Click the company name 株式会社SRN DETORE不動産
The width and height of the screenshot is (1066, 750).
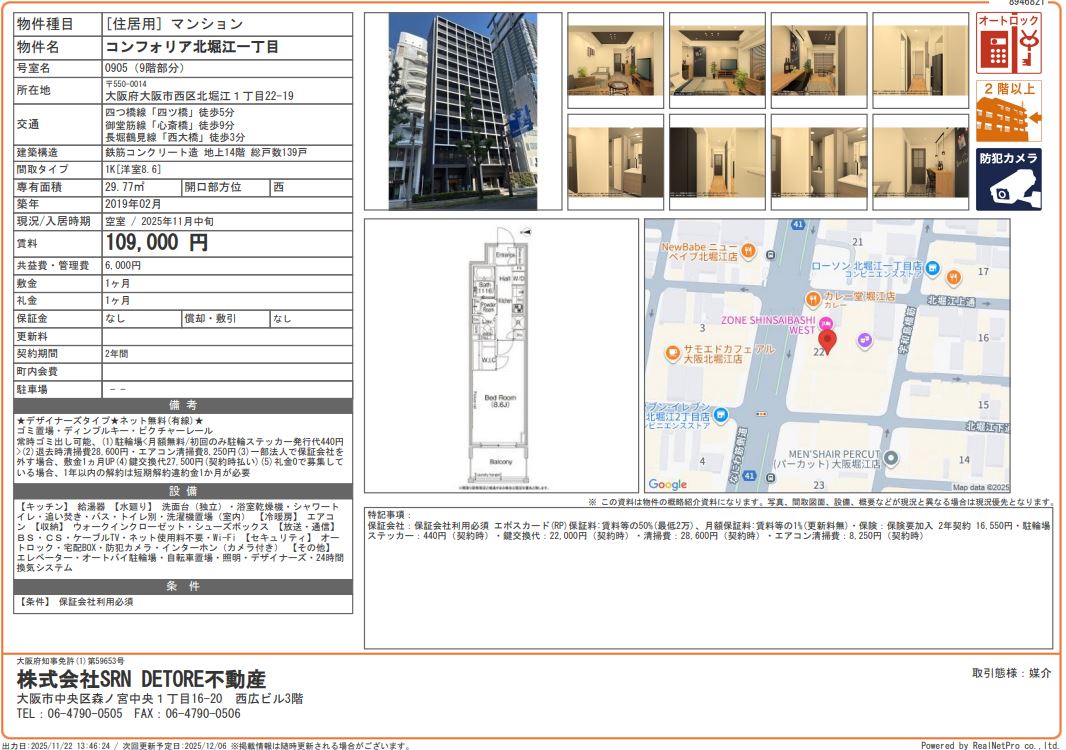pos(141,679)
